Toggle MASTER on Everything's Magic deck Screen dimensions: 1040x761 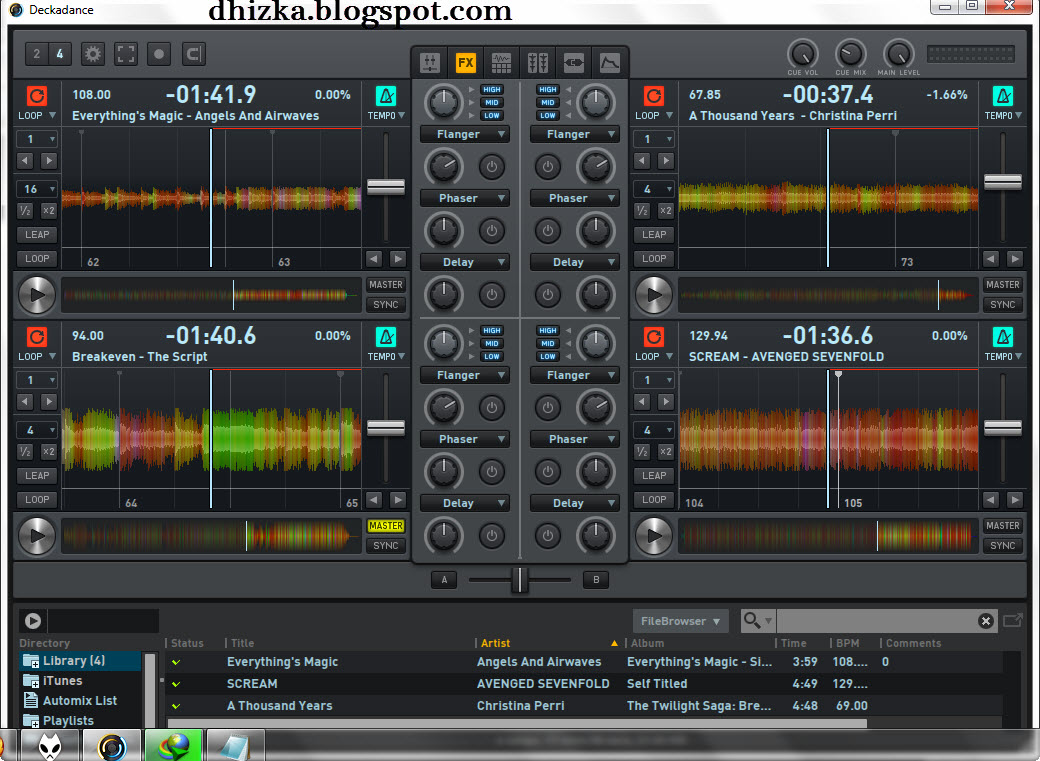[x=385, y=285]
